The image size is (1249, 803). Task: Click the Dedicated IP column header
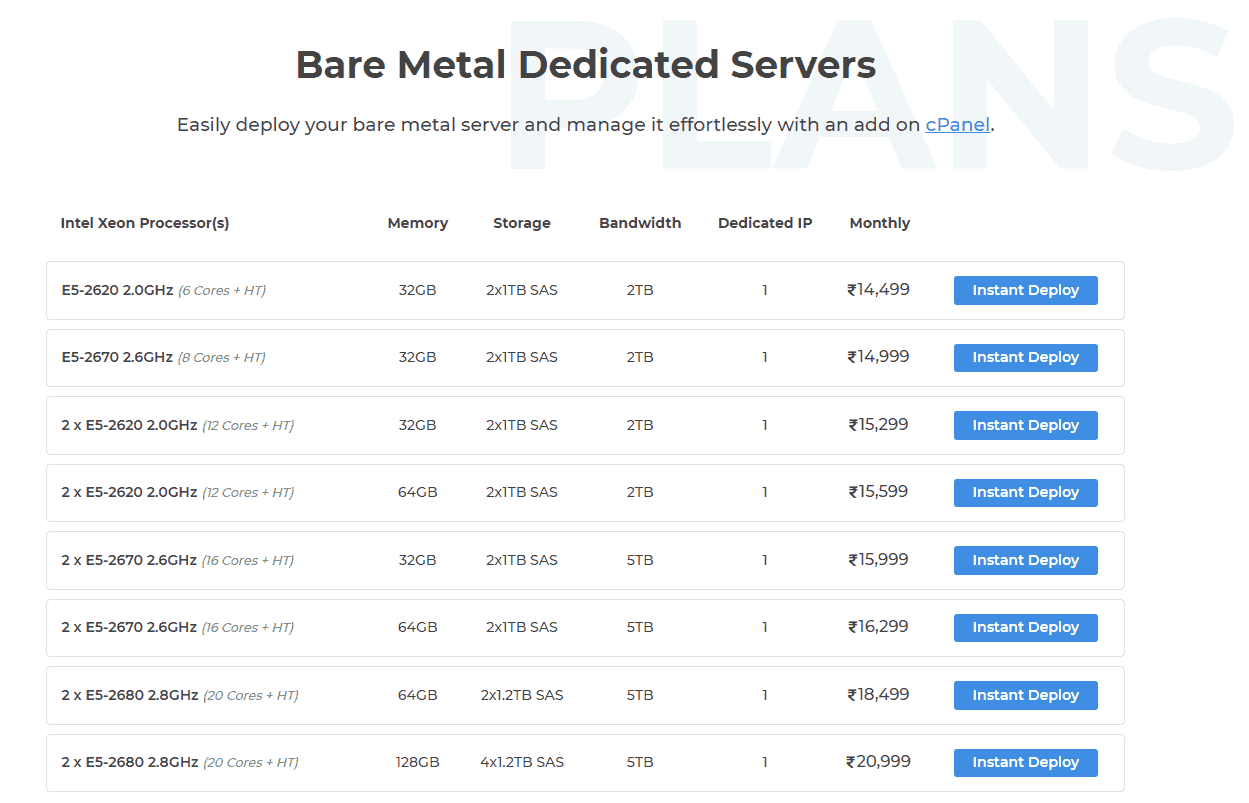[765, 223]
